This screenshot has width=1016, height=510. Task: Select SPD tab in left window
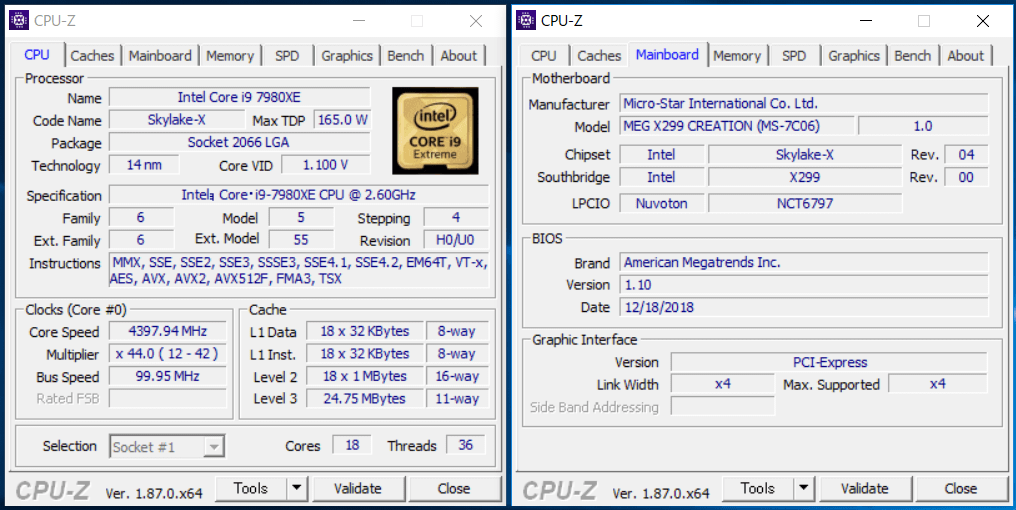tap(287, 56)
